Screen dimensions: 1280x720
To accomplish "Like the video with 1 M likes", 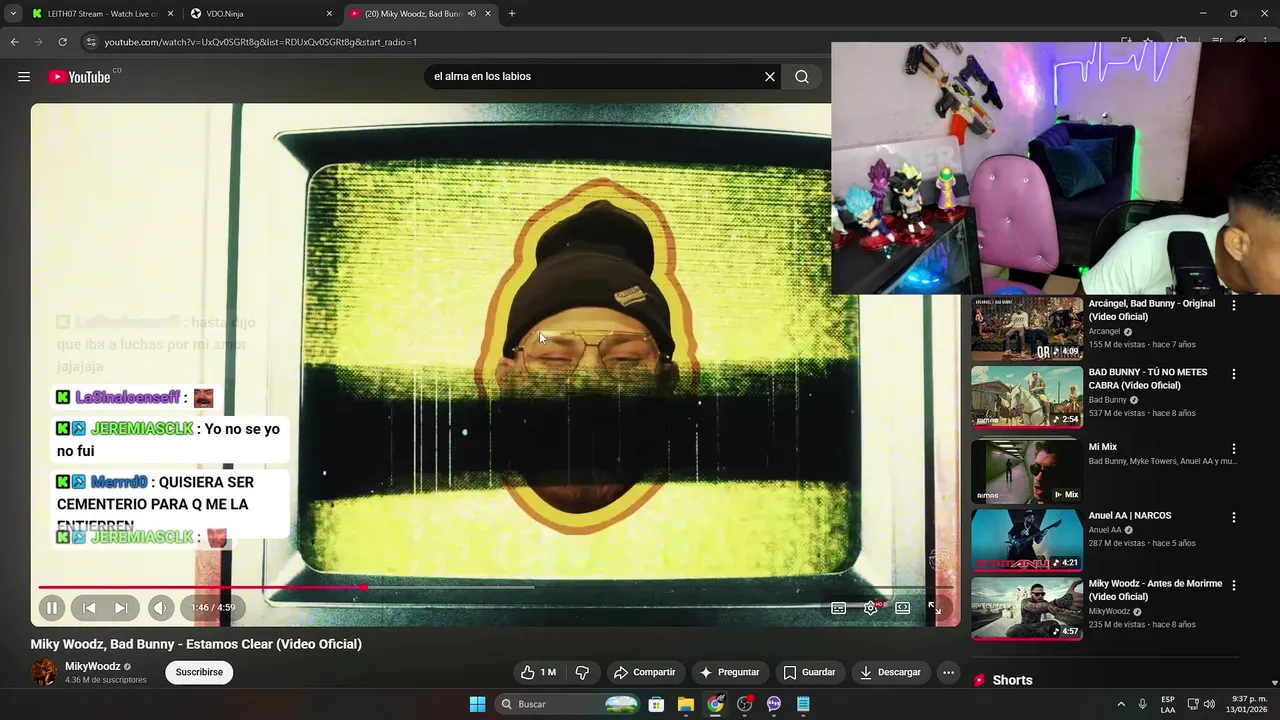I will point(538,672).
